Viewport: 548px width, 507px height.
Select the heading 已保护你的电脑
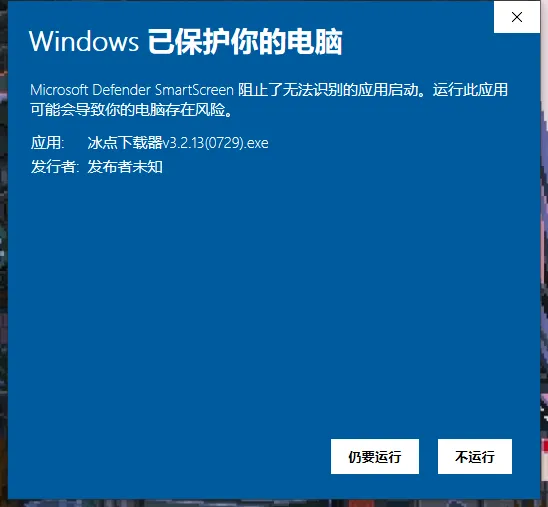245,42
